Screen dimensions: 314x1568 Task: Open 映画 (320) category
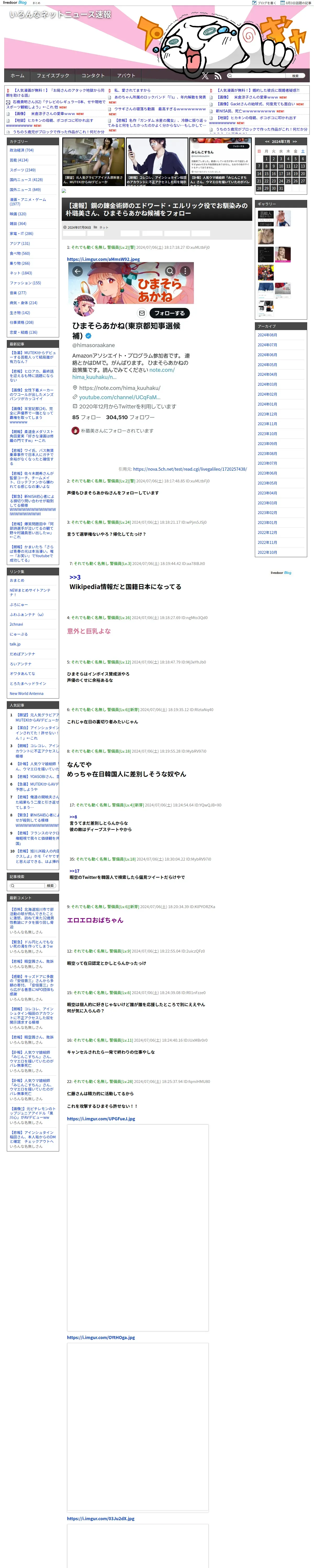pyautogui.click(x=18, y=214)
